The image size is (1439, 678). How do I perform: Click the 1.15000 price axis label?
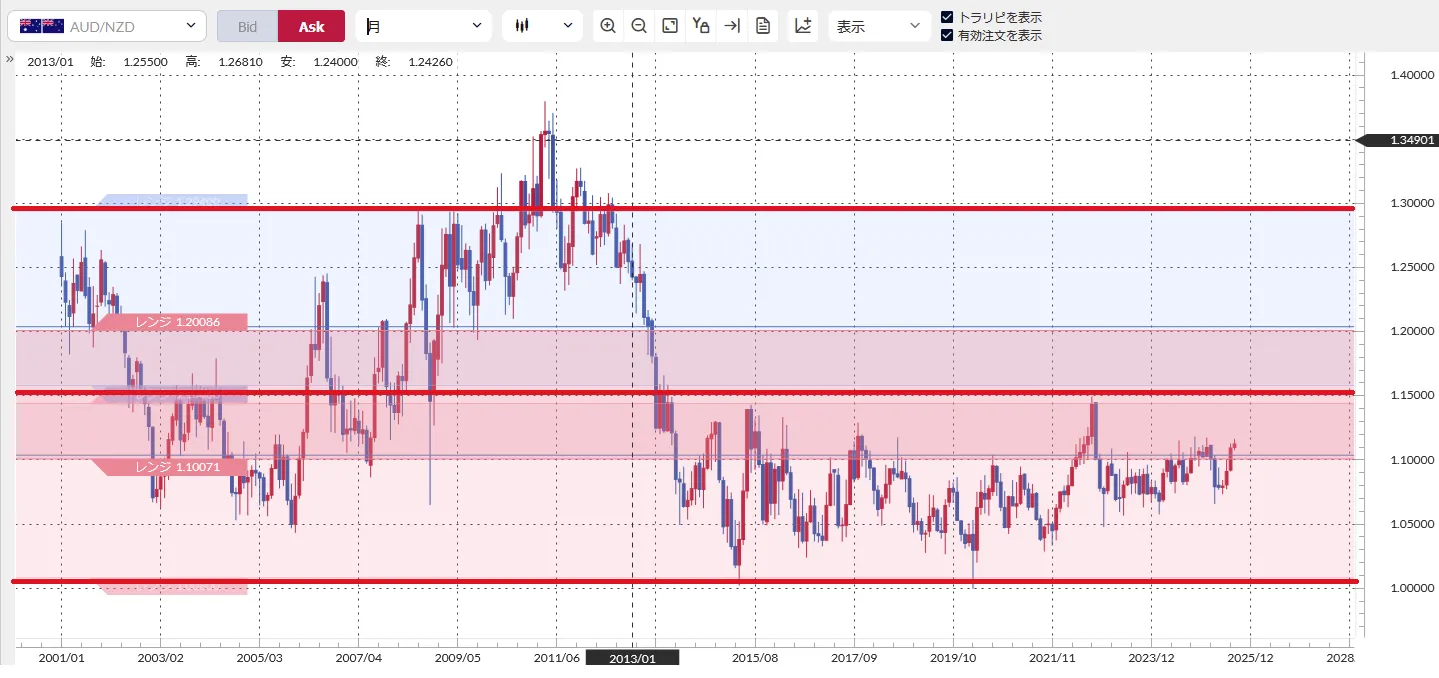click(1412, 396)
